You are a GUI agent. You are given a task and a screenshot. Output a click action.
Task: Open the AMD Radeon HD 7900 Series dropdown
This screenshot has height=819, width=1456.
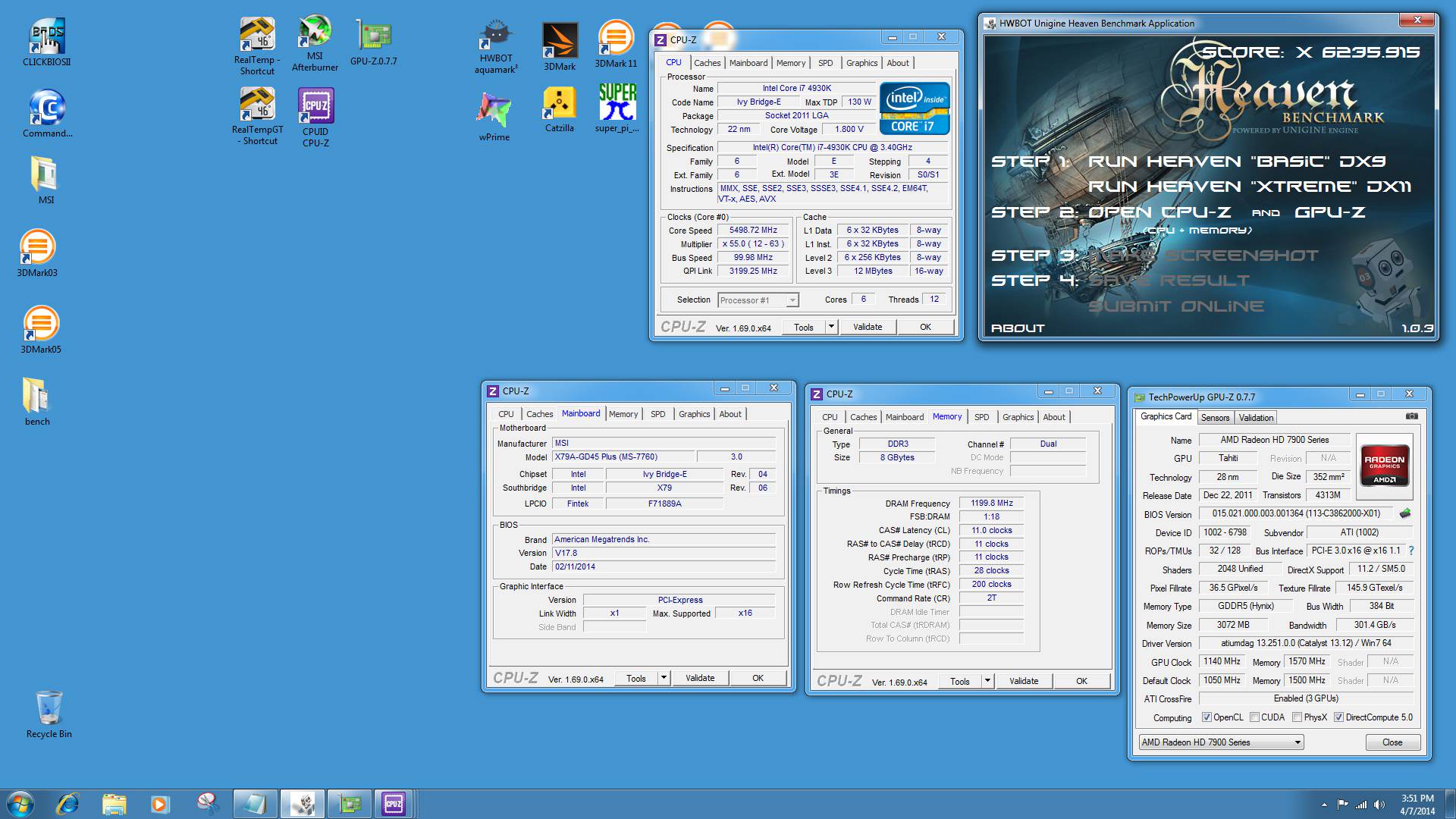click(x=1222, y=742)
